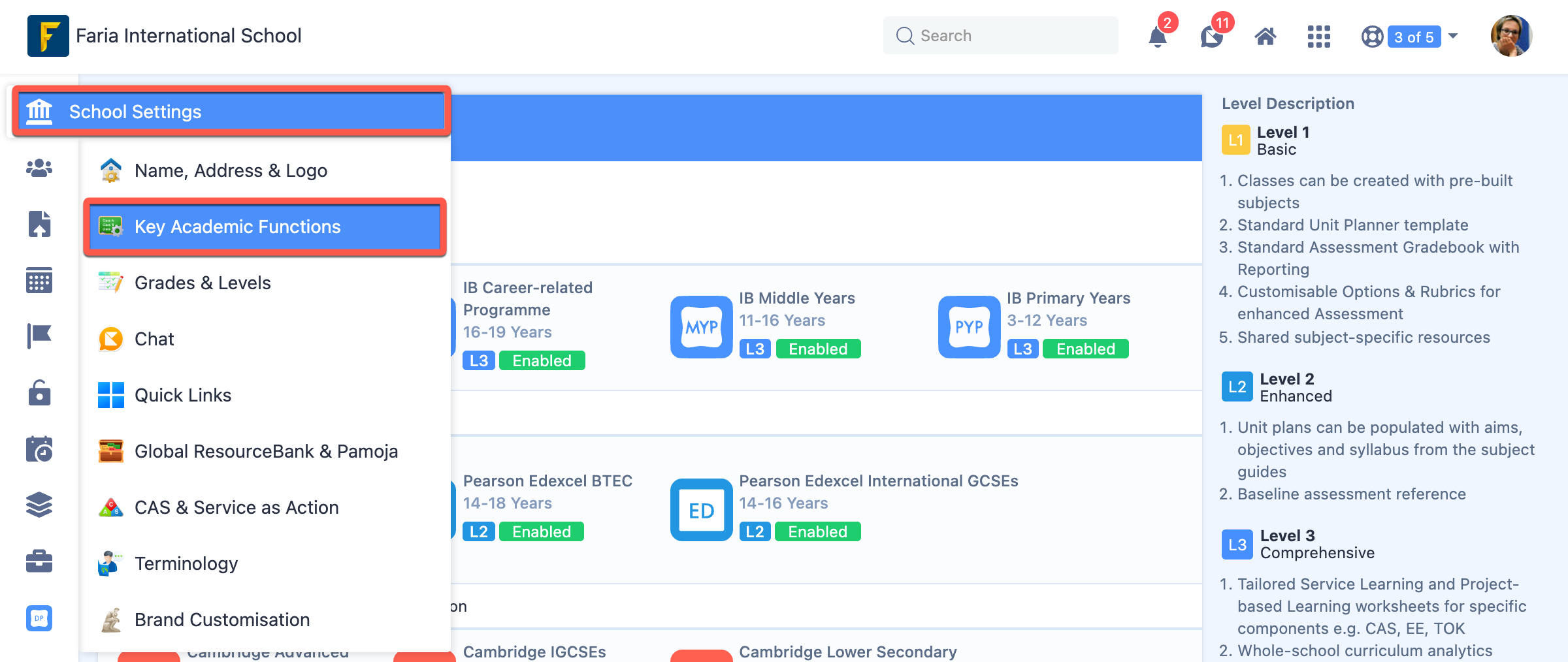Viewport: 1568px width, 662px height.
Task: Select the home icon in the top bar
Action: point(1265,36)
